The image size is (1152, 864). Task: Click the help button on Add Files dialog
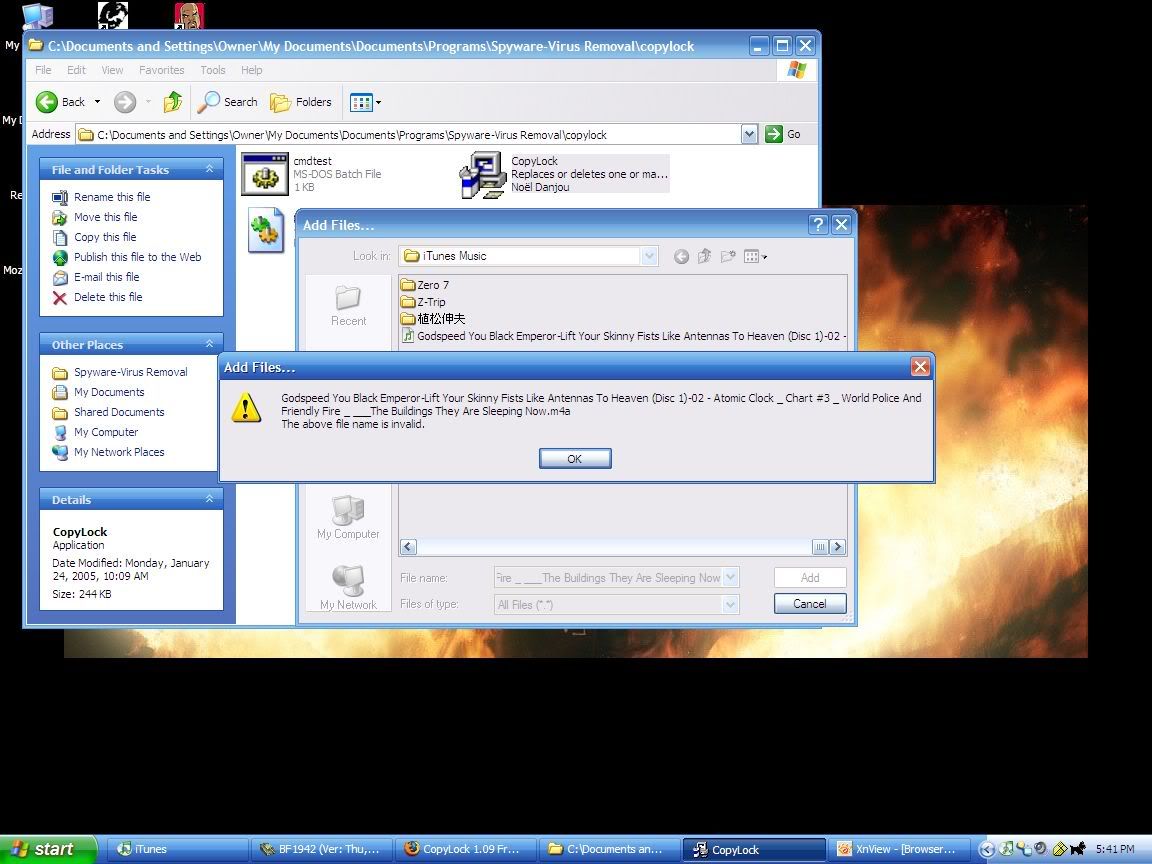tap(818, 225)
